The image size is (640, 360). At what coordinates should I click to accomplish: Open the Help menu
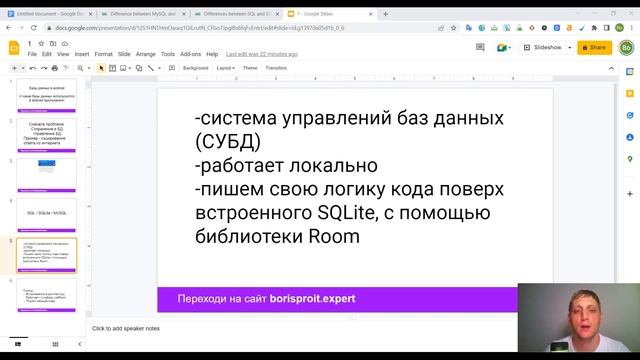[212, 54]
